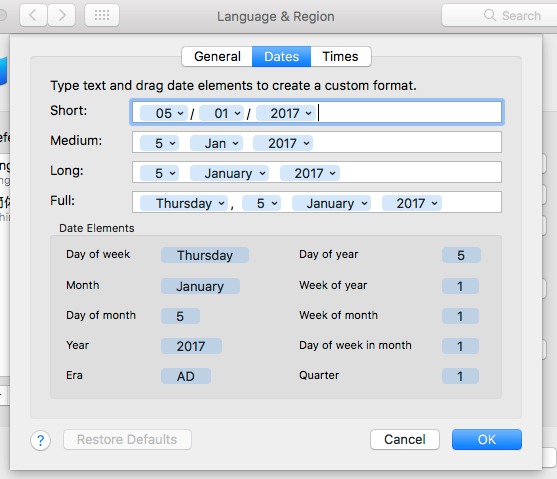Click the 'Day of week' label
Screen dimensions: 557x479
98,254
